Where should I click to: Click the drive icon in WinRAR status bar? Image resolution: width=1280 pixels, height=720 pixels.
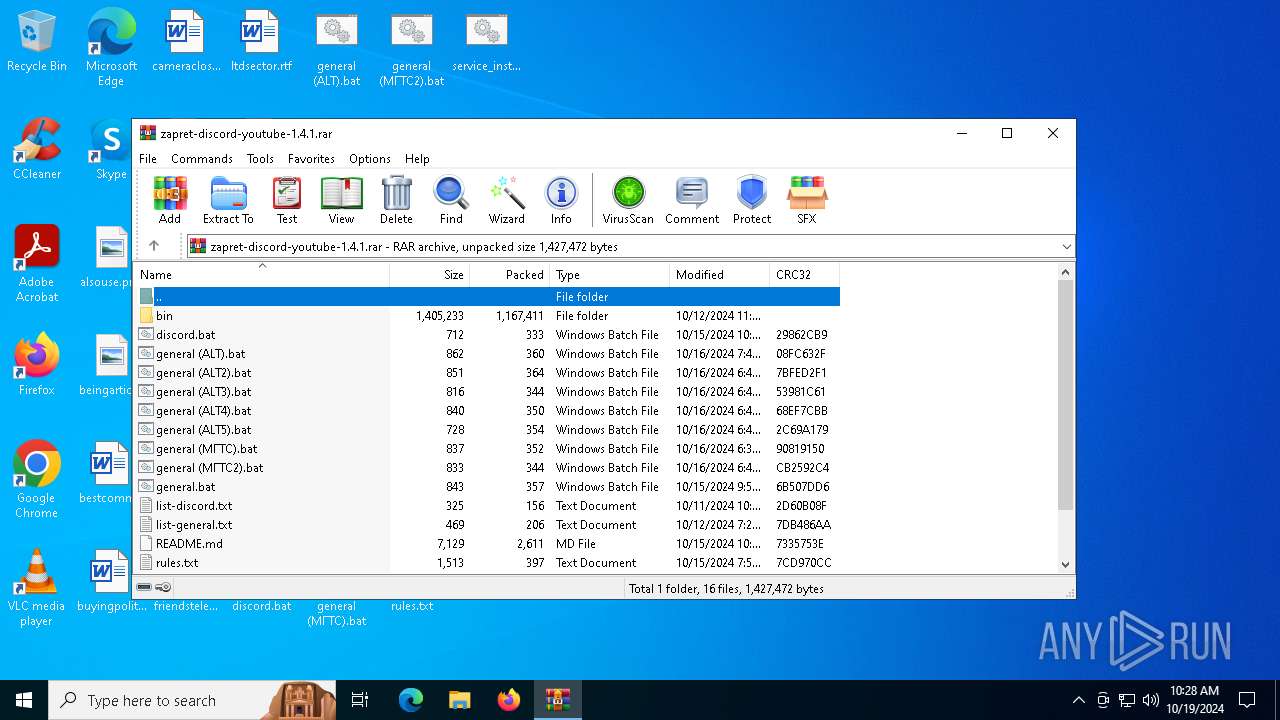(x=145, y=588)
